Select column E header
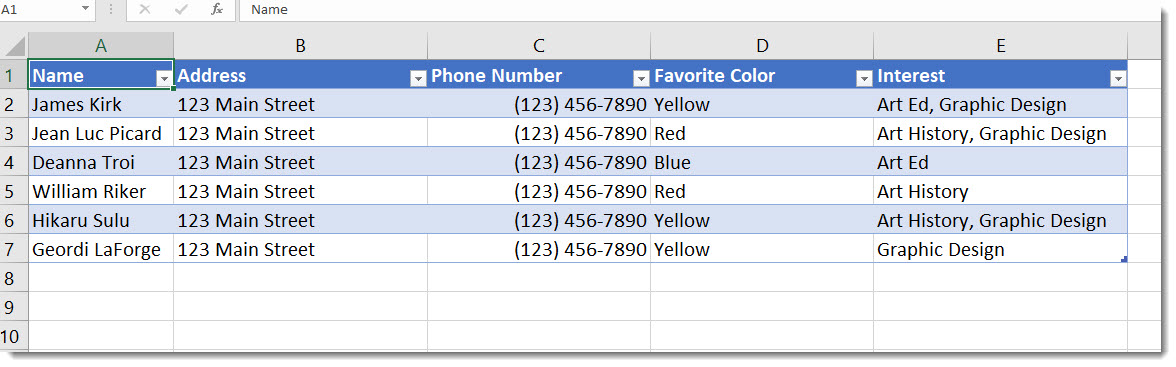The height and width of the screenshot is (367, 1176). (1000, 46)
